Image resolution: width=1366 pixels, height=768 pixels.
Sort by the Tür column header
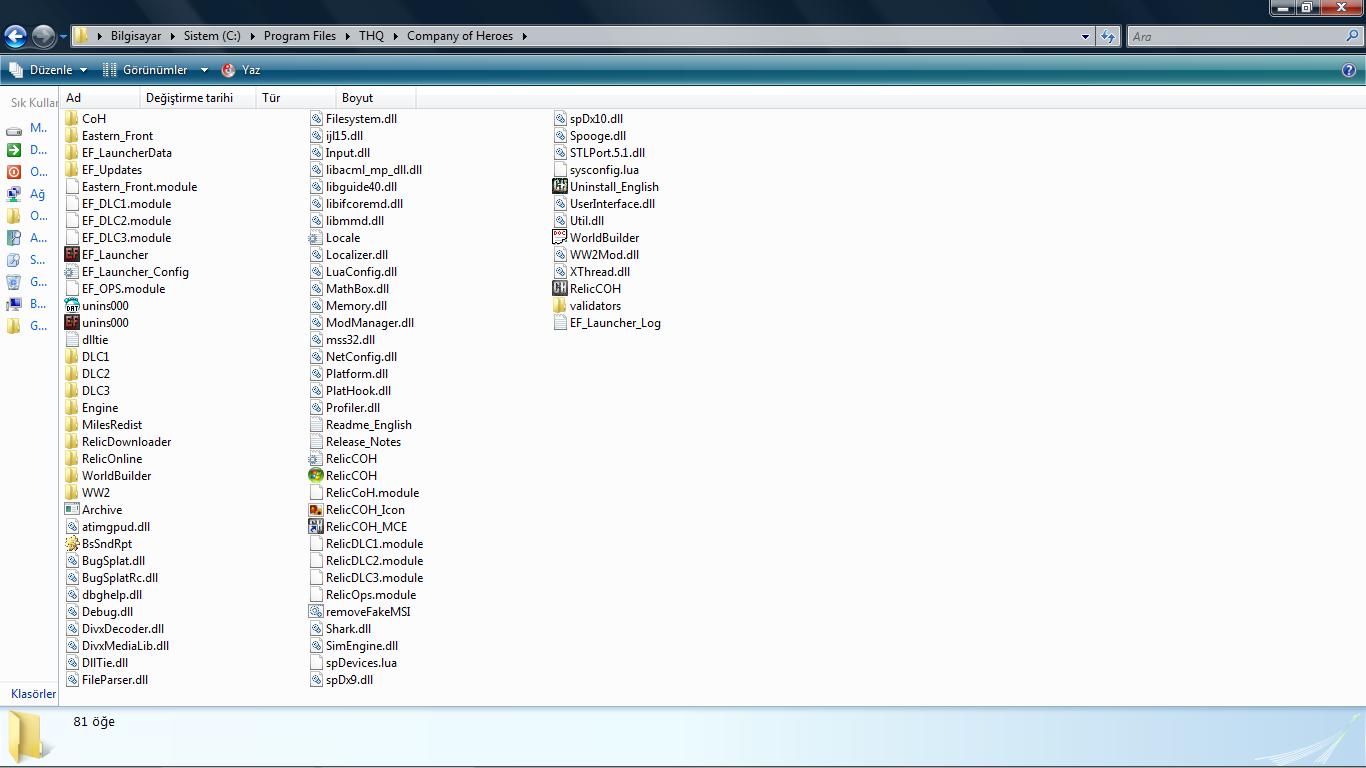[x=296, y=98]
